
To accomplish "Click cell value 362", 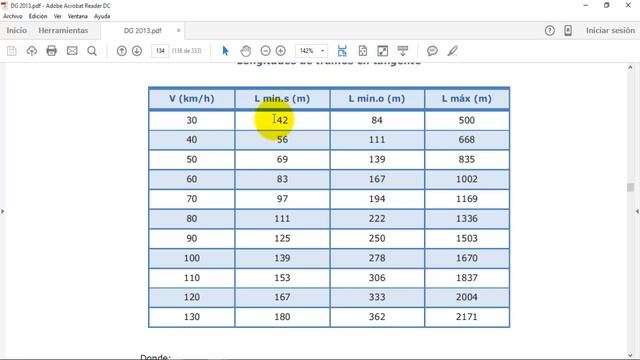I will (x=377, y=317).
